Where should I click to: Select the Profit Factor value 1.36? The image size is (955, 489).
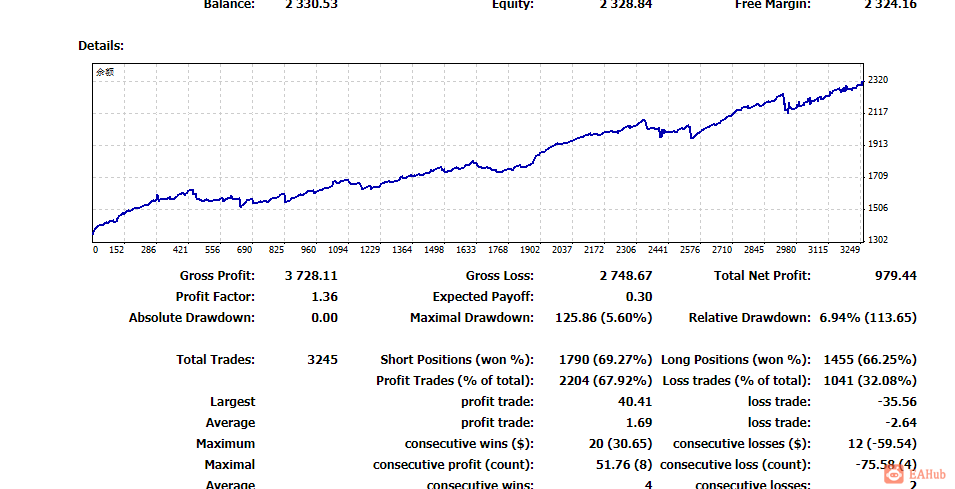(324, 297)
